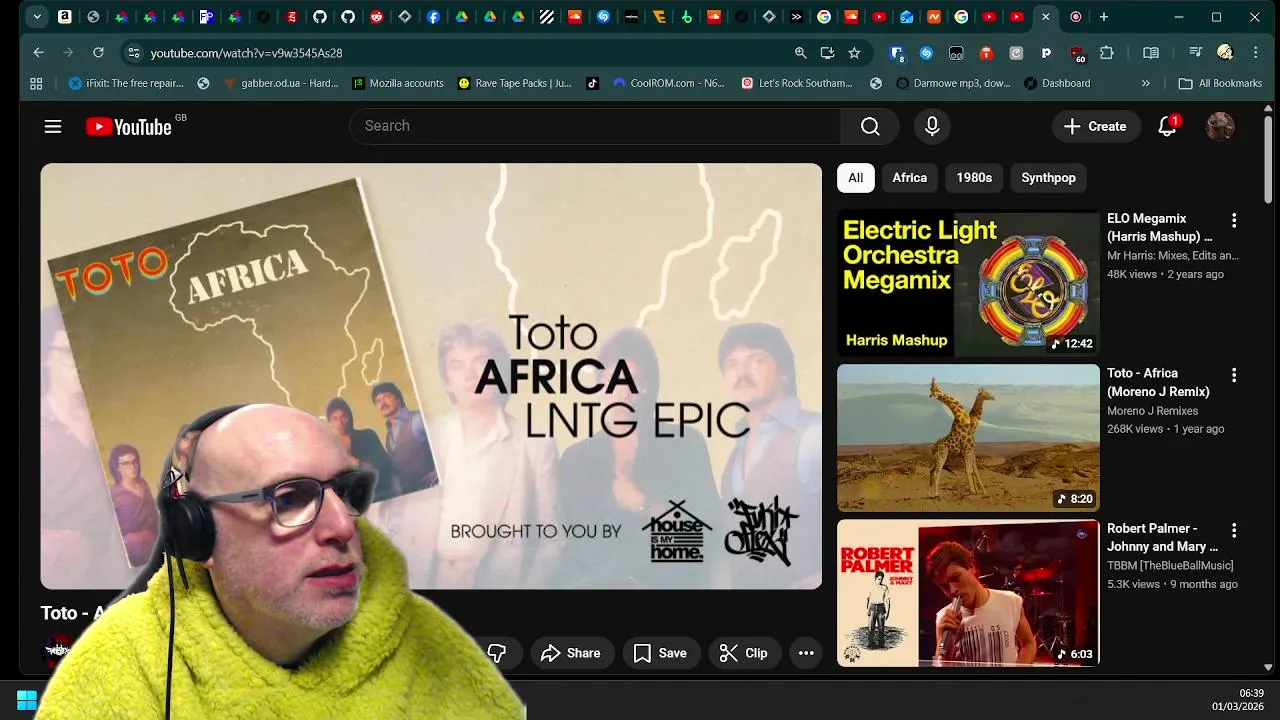
Task: Open Shazam extension in toolbar
Action: [926, 53]
